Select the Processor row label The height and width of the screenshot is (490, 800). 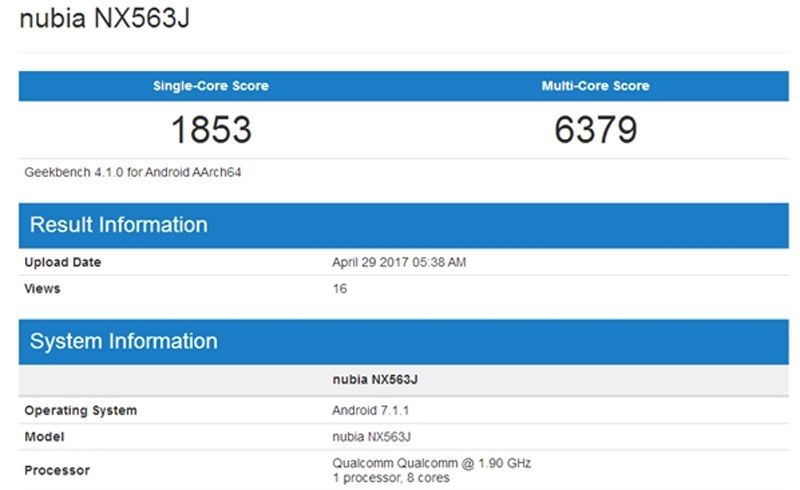57,470
